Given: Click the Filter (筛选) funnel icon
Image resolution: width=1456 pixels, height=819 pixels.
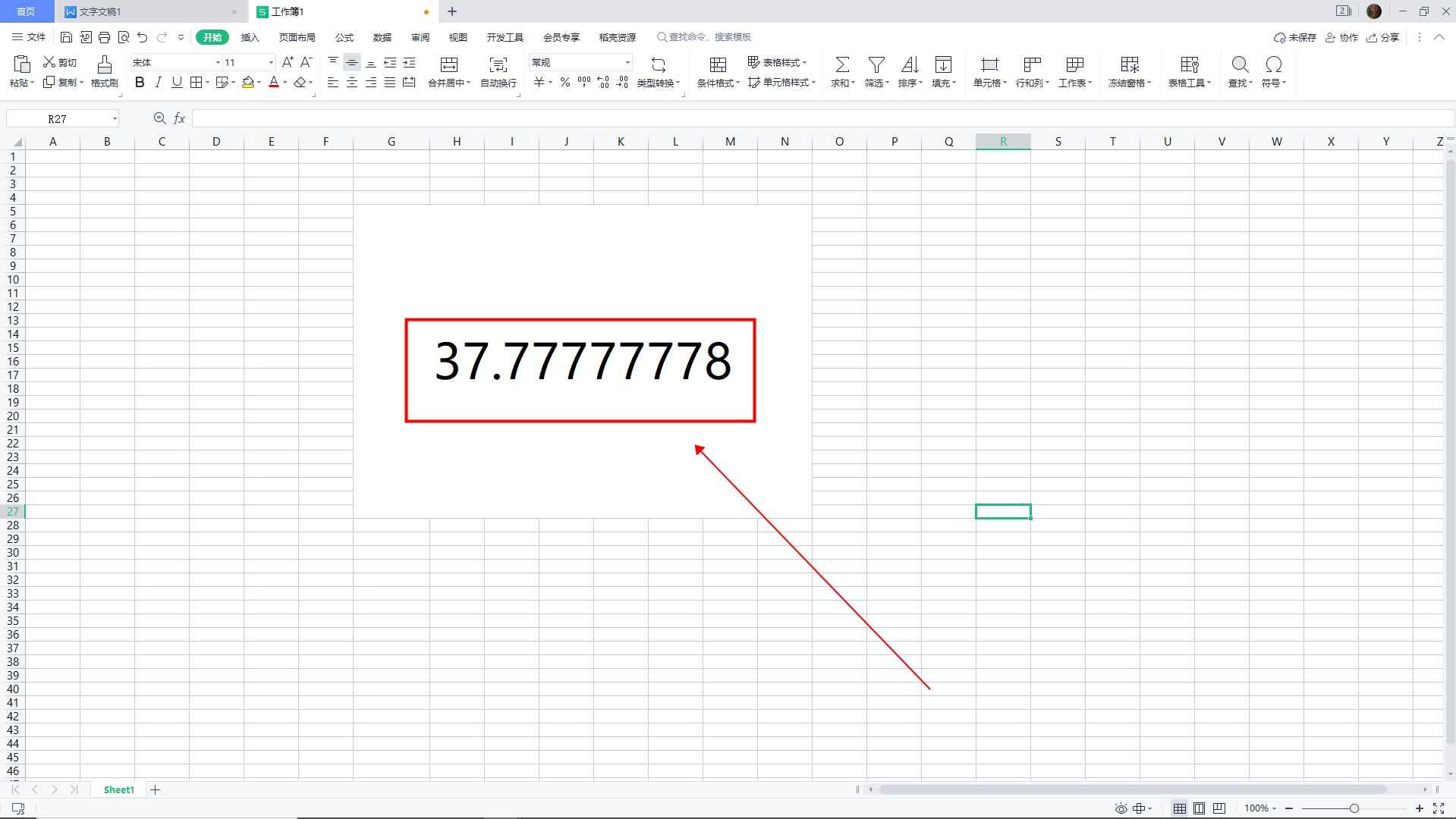Looking at the screenshot, I should (876, 64).
